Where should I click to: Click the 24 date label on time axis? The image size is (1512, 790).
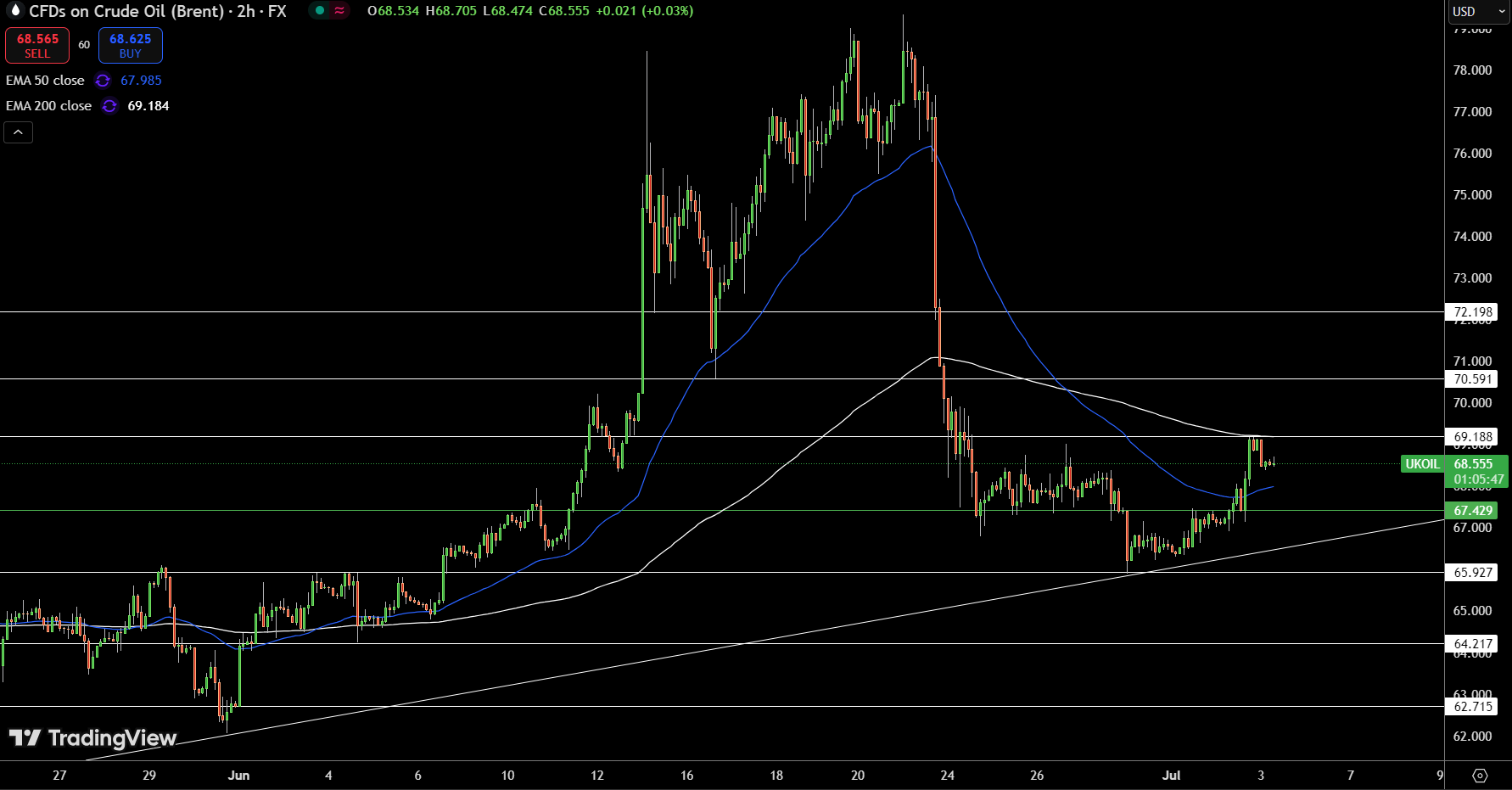click(x=948, y=776)
